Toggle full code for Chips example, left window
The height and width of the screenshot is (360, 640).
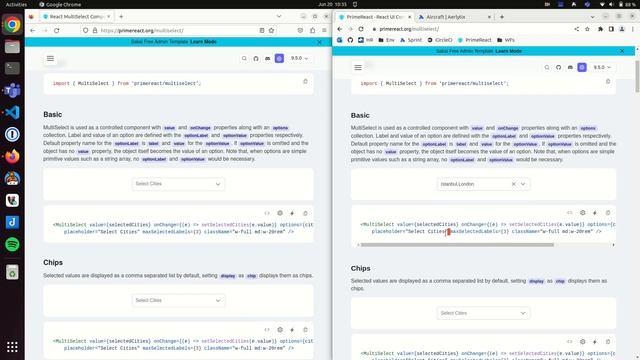tap(267, 330)
